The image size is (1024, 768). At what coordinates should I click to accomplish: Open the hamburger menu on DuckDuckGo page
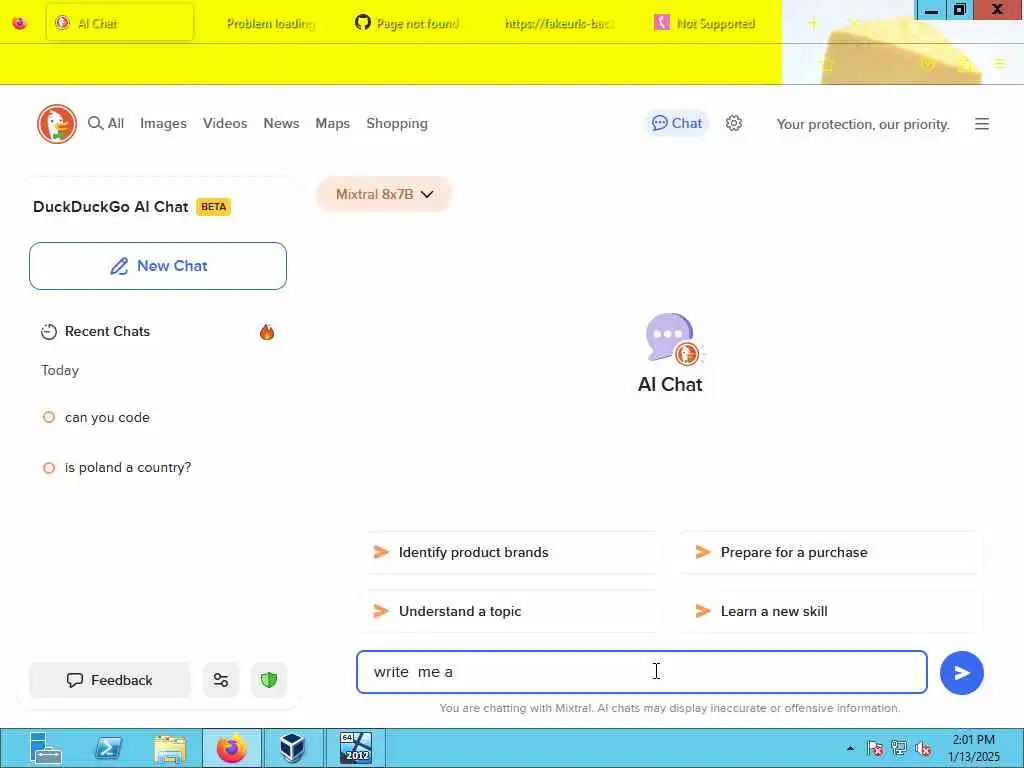tap(982, 123)
